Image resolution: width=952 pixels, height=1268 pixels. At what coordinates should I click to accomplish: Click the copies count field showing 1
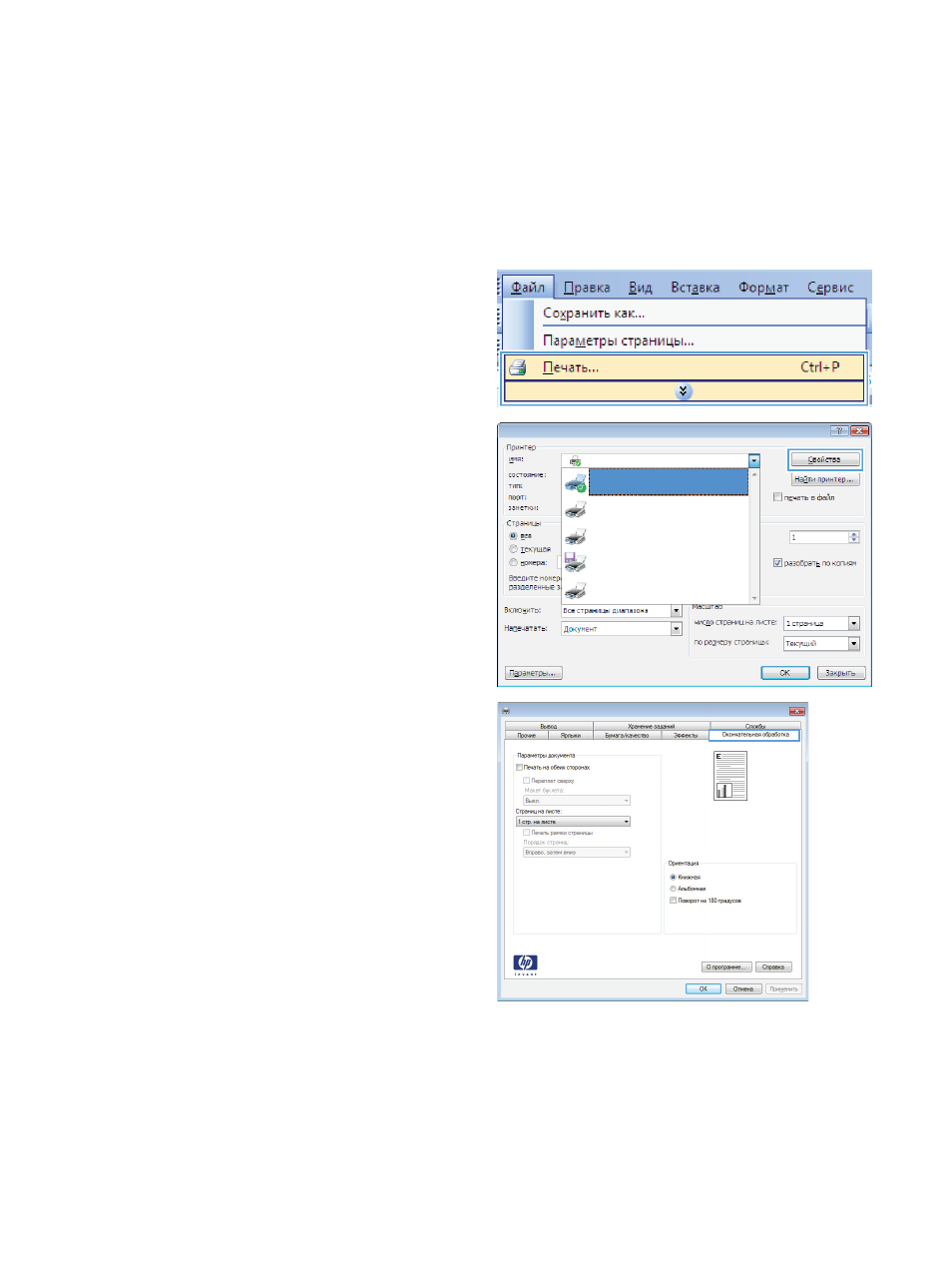coord(818,537)
